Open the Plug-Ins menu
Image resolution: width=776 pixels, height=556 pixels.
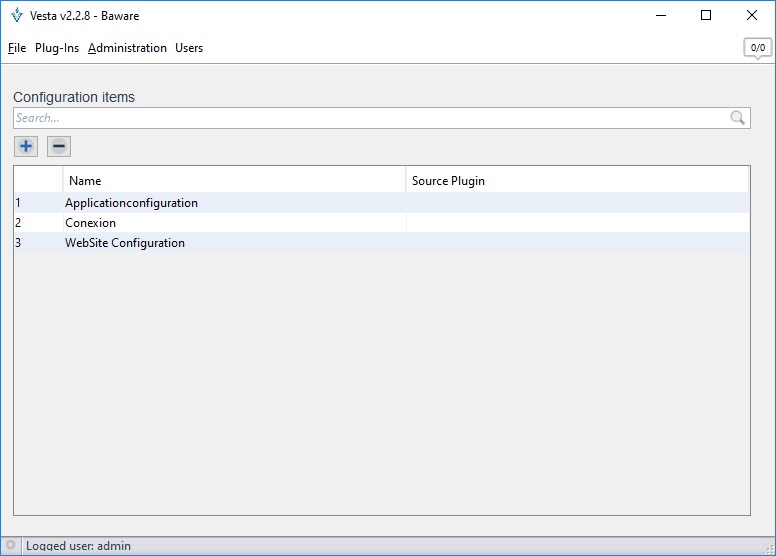tap(57, 48)
